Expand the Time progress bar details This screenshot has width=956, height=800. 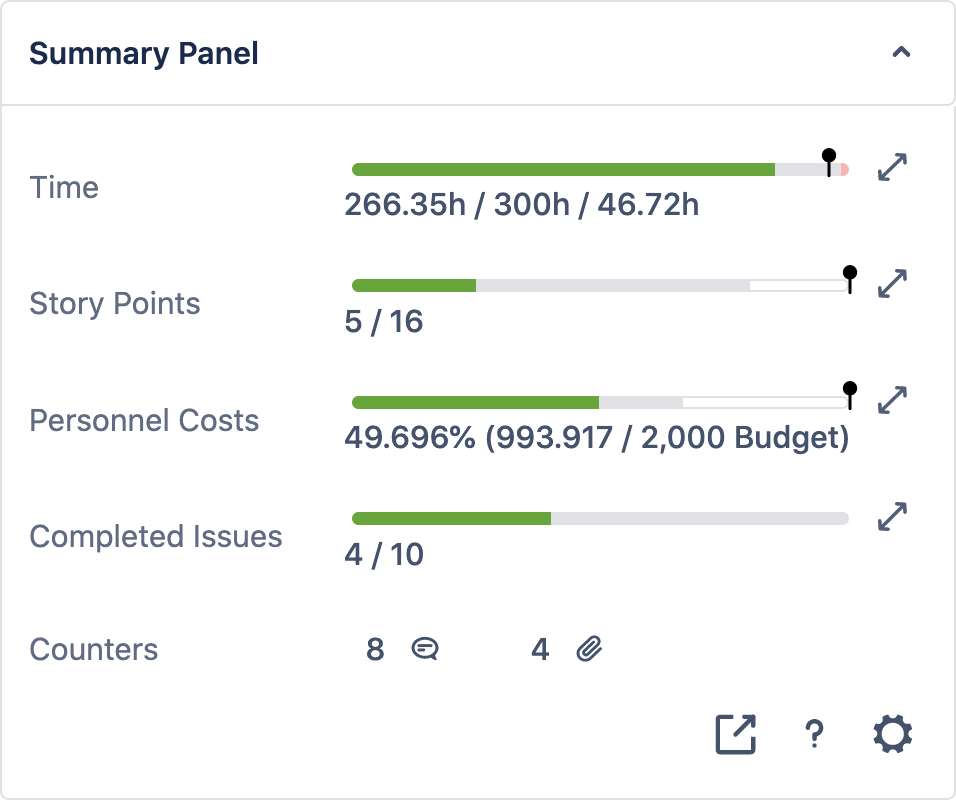pos(893,167)
